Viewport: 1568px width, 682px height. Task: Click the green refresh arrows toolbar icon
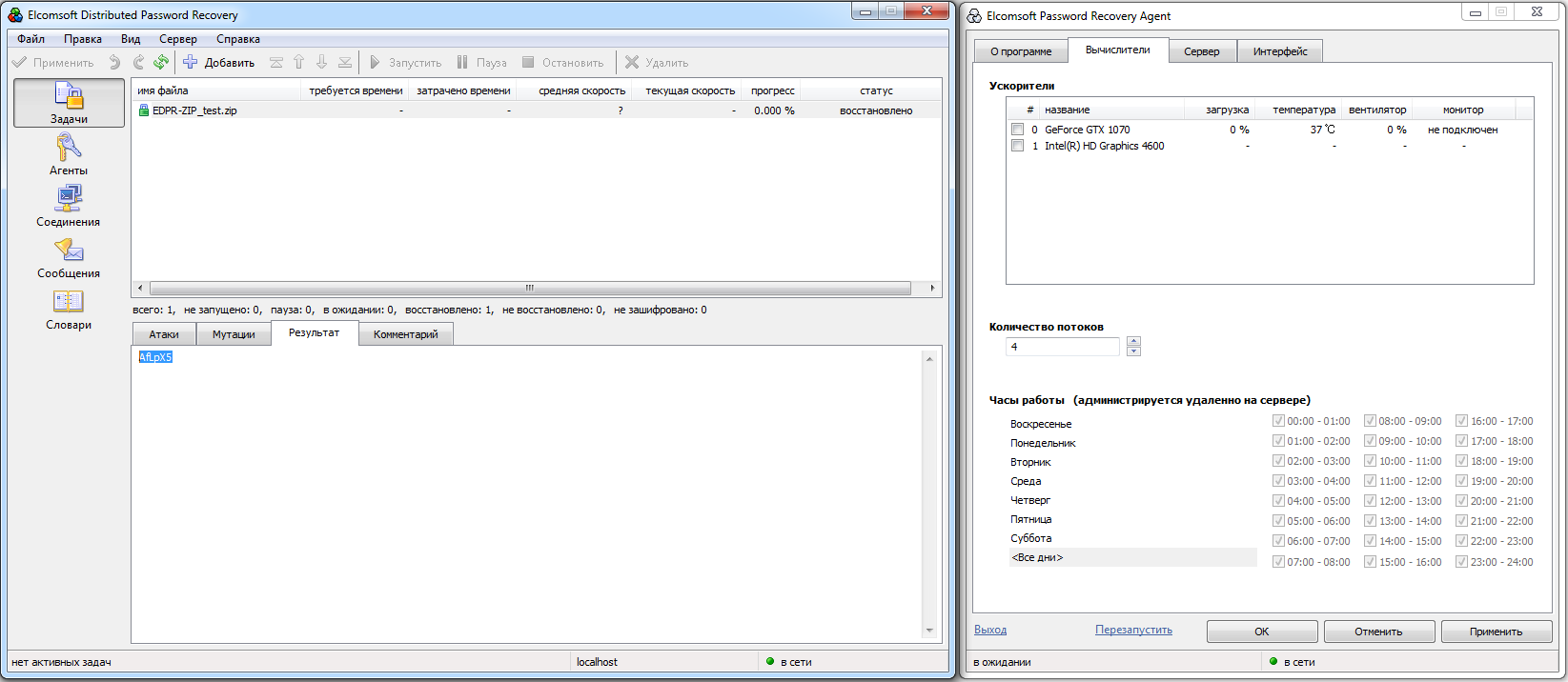tap(161, 62)
